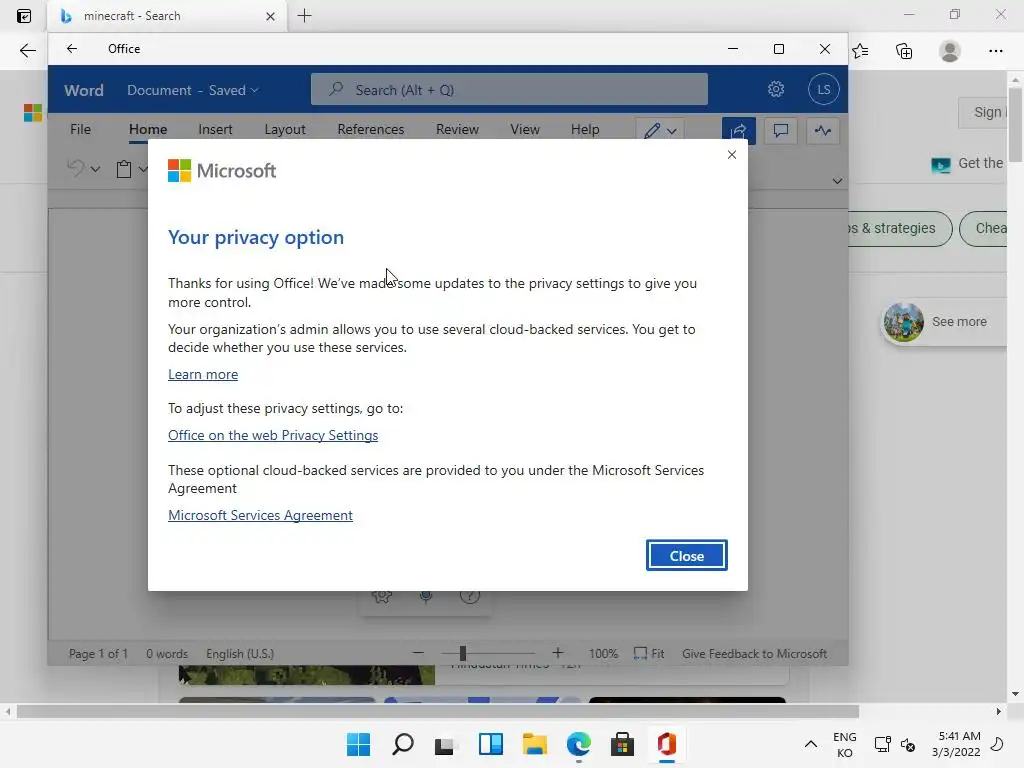This screenshot has width=1024, height=768.
Task: Open Microsoft Edge from the taskbar
Action: (x=579, y=744)
